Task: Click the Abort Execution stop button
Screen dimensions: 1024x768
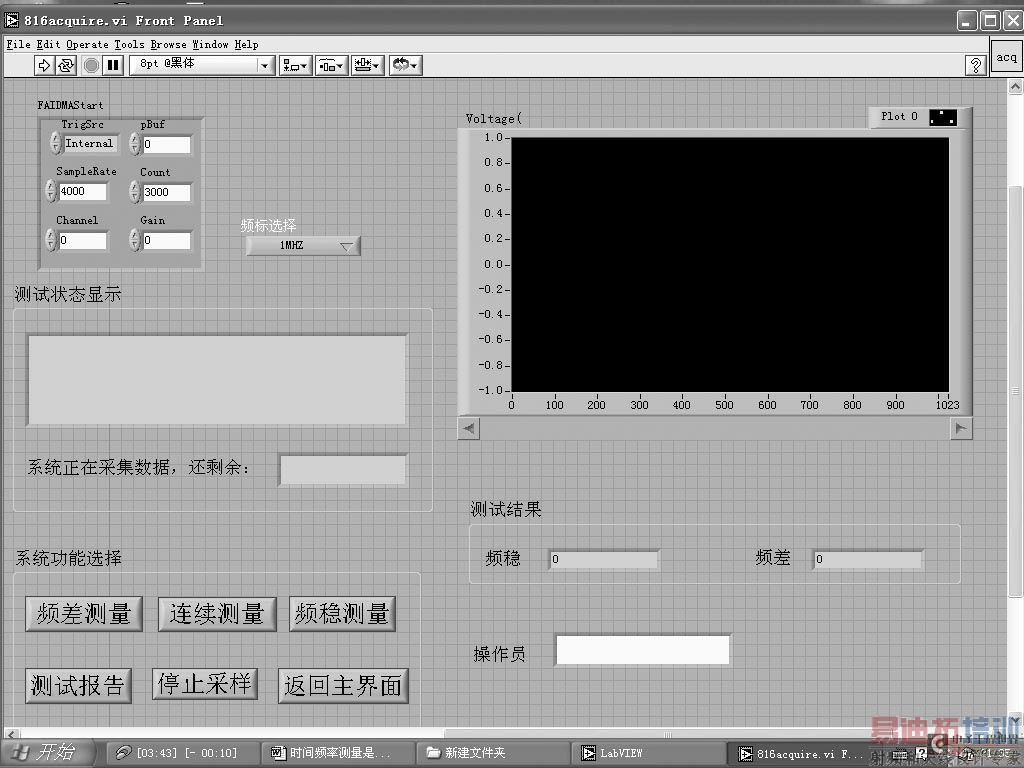Action: point(91,65)
